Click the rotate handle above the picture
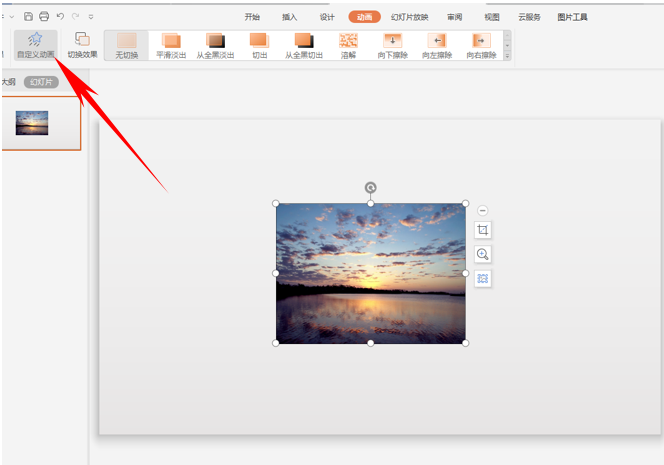Screen dimensions: 664x465 click(x=371, y=188)
